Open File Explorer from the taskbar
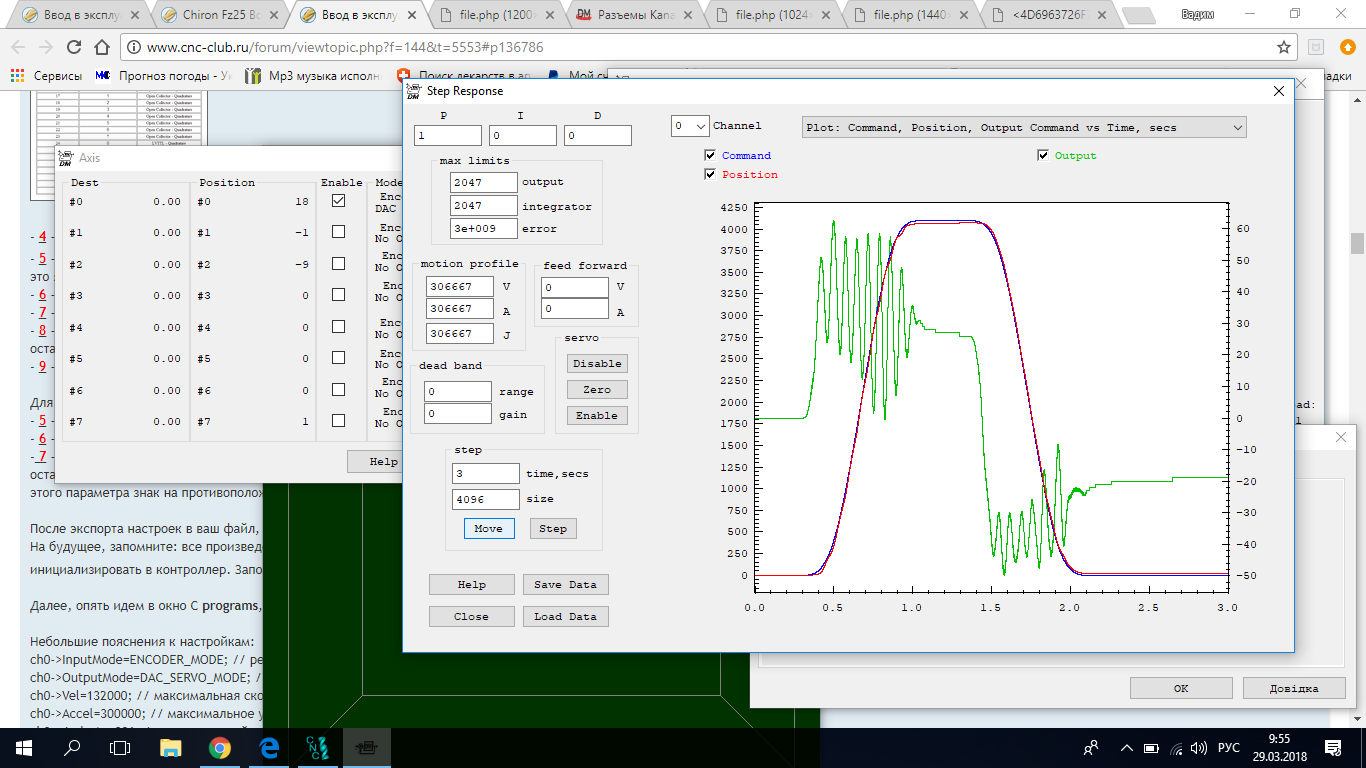Screen dimensions: 1366x768 [171, 747]
